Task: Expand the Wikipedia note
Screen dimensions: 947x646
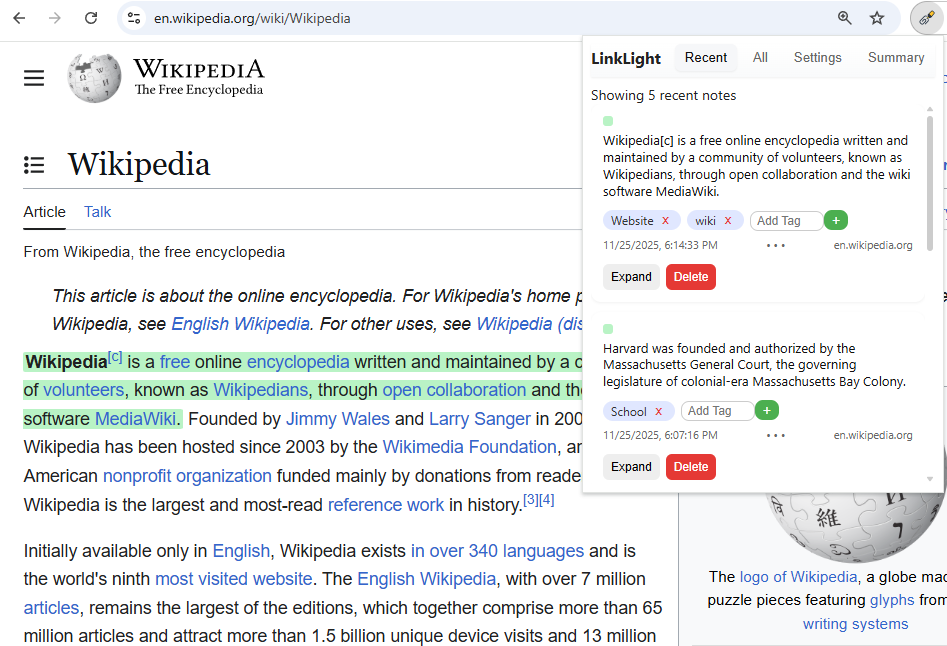Action: click(x=631, y=276)
